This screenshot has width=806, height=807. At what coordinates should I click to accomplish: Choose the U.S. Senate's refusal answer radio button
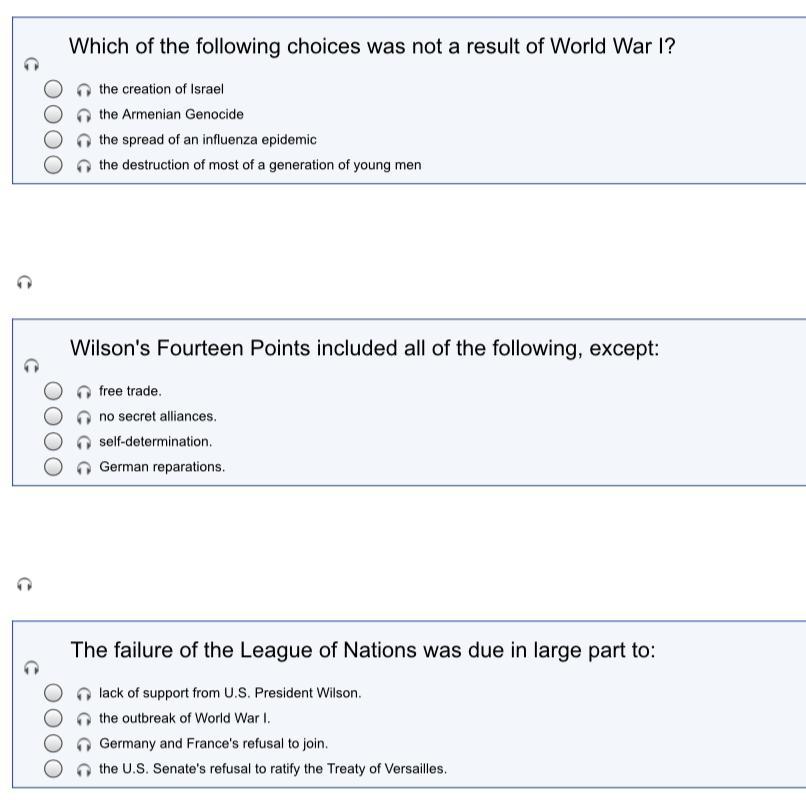point(53,768)
